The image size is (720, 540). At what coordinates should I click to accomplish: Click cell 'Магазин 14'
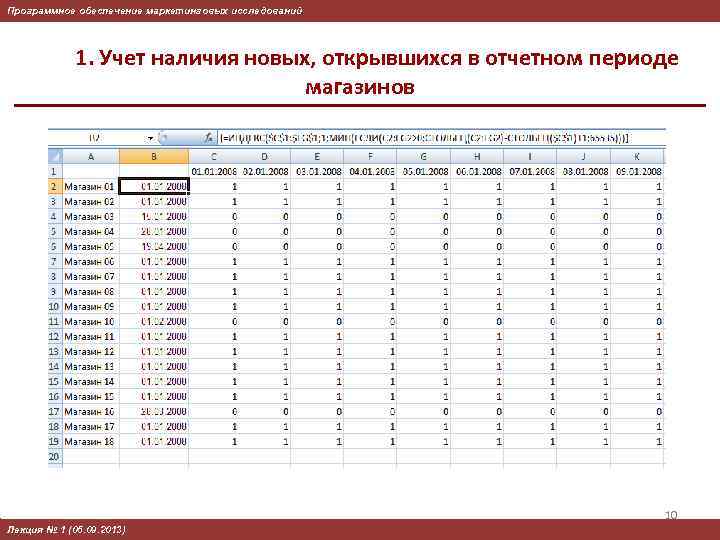pyautogui.click(x=90, y=382)
